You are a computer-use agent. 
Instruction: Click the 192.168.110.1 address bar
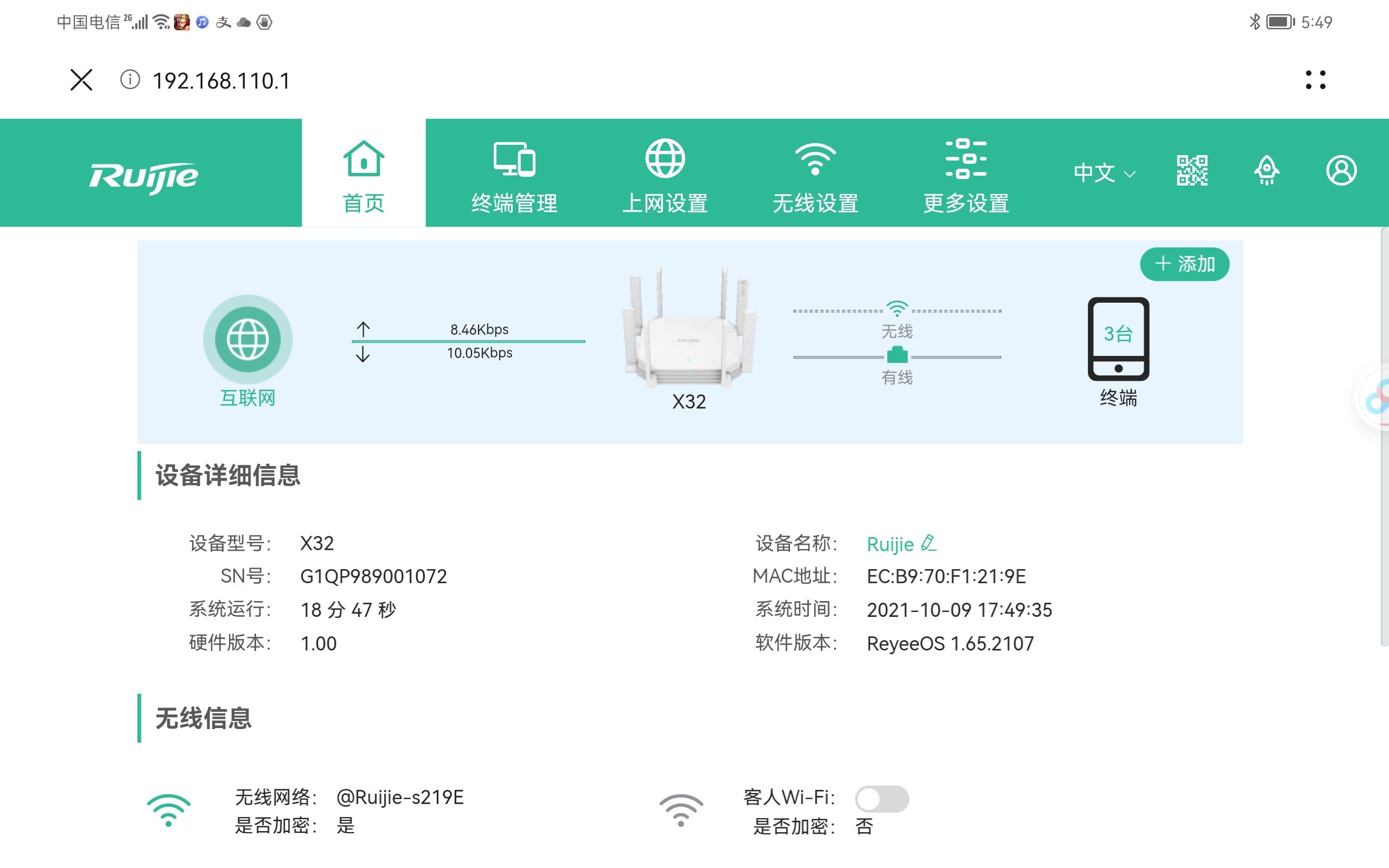tap(221, 81)
